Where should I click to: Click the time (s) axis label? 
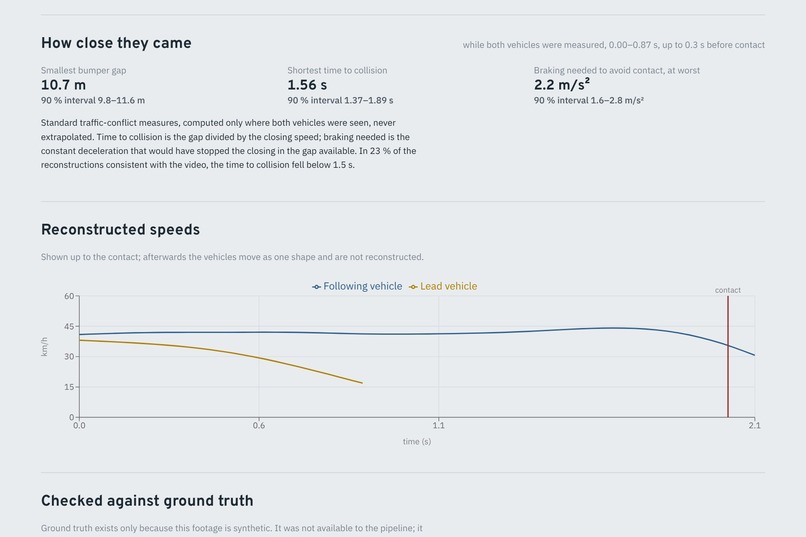tap(417, 441)
